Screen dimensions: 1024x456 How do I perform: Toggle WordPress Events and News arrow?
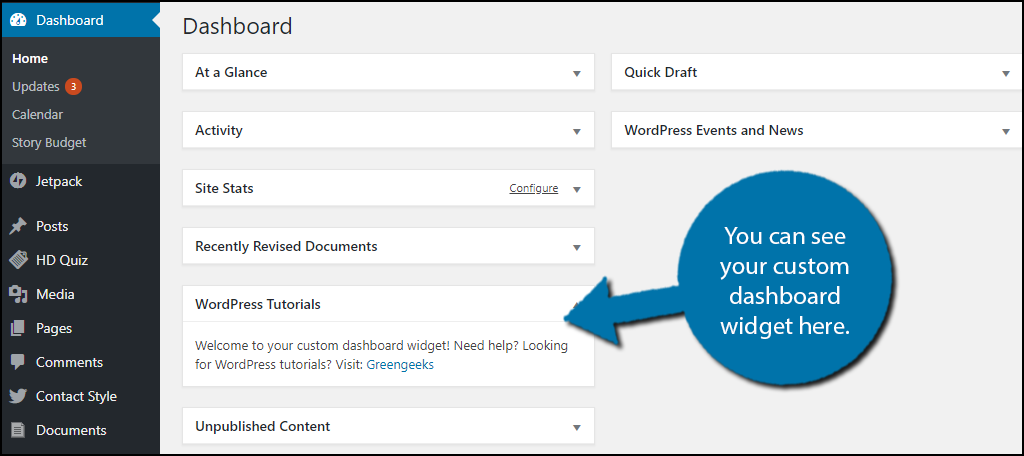[1006, 131]
